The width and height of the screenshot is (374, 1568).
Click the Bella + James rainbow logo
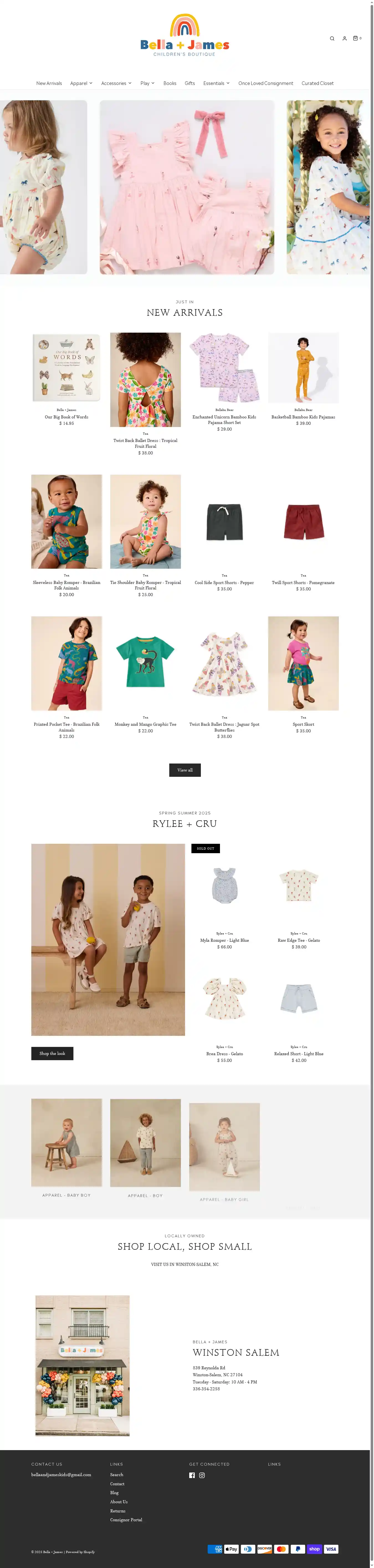pyautogui.click(x=185, y=35)
